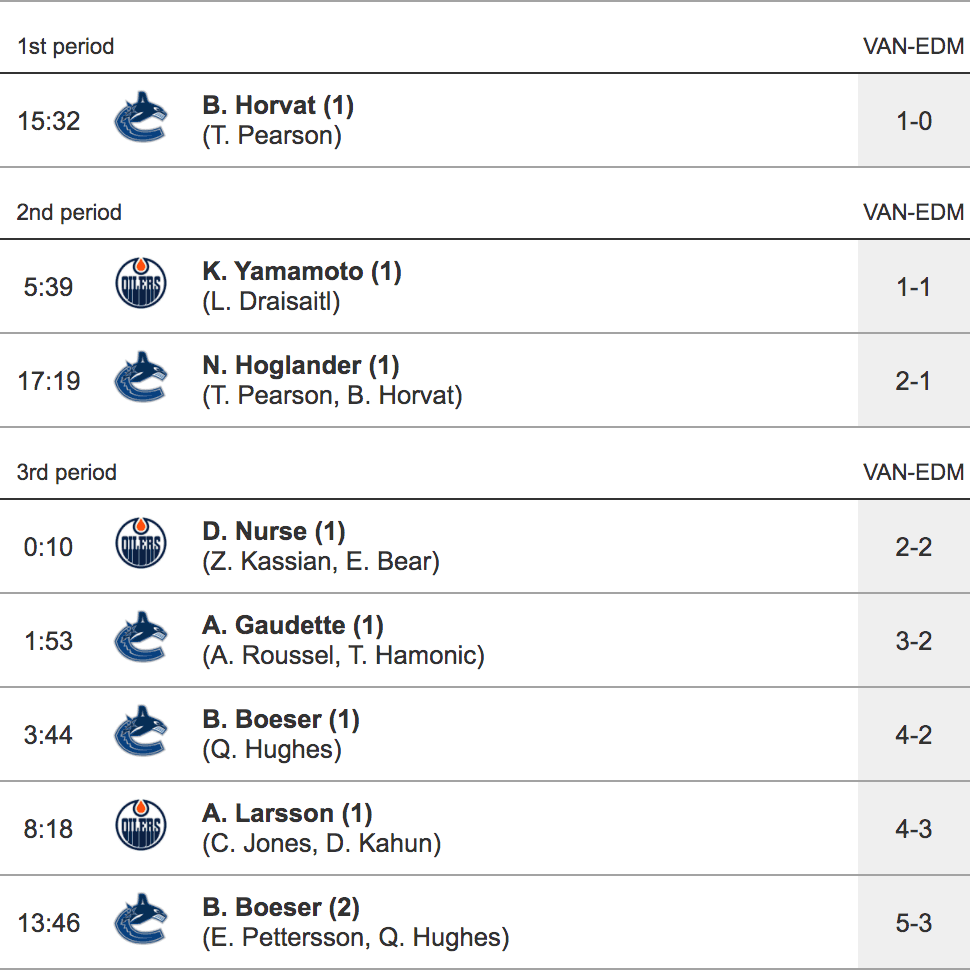This screenshot has width=970, height=970.
Task: Open B. Horvat (1) scorer name
Action: [278, 105]
